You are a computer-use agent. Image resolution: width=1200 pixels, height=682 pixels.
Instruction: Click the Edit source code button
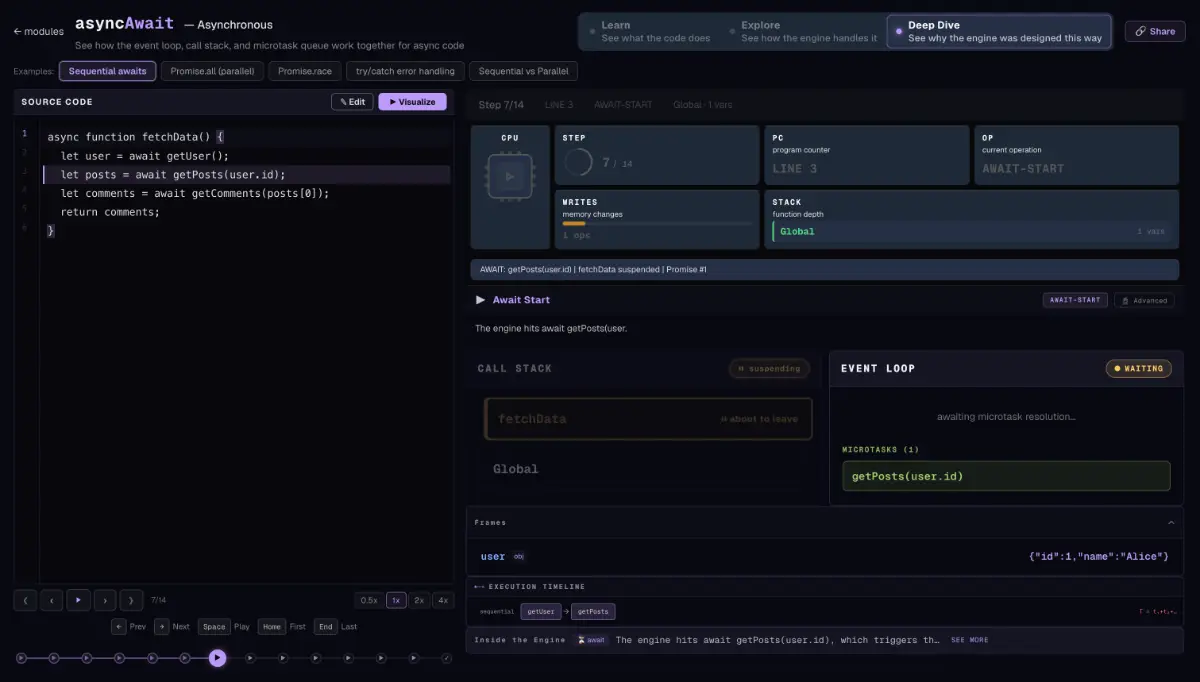352,102
